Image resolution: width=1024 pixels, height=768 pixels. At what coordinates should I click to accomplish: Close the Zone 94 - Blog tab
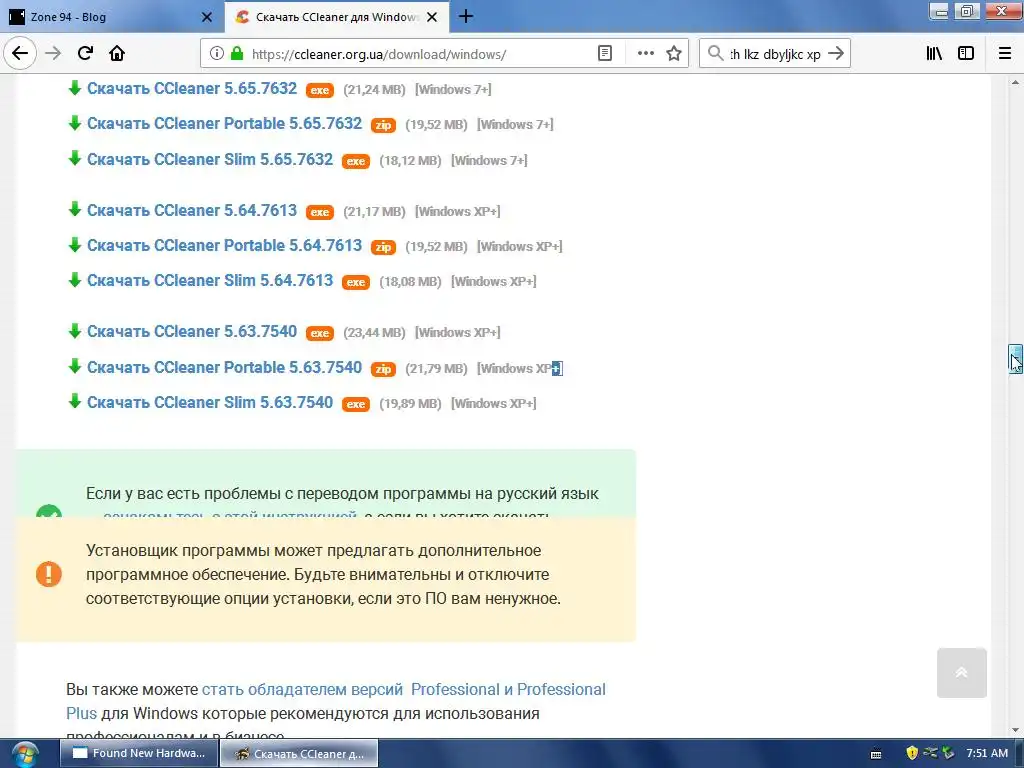point(207,17)
